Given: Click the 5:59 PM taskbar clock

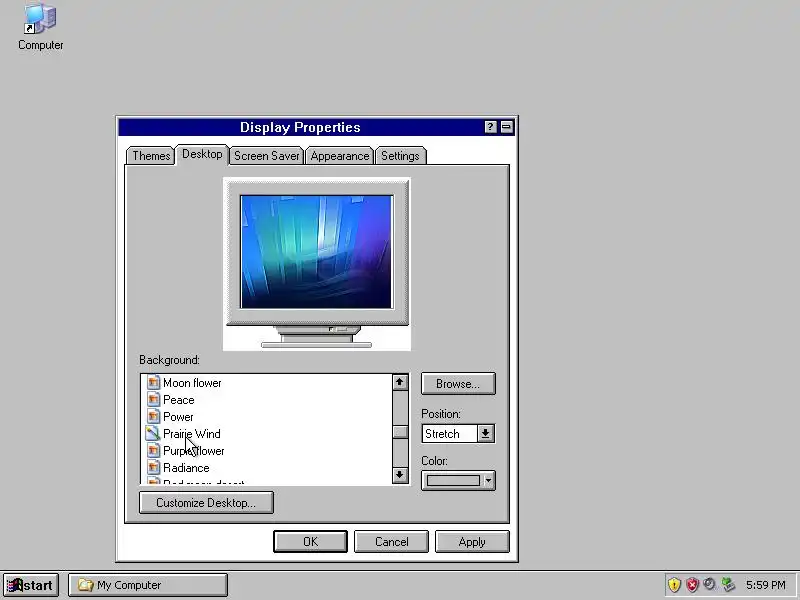Looking at the screenshot, I should coord(766,585).
